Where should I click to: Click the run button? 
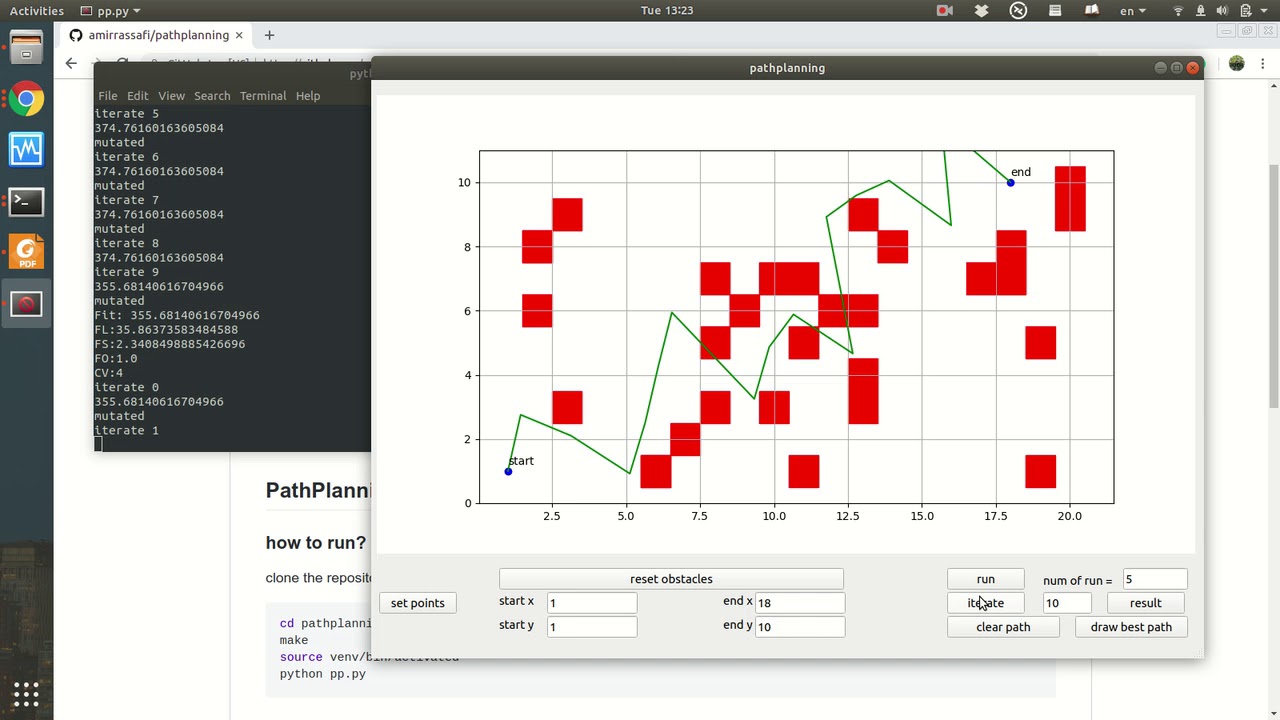986,579
